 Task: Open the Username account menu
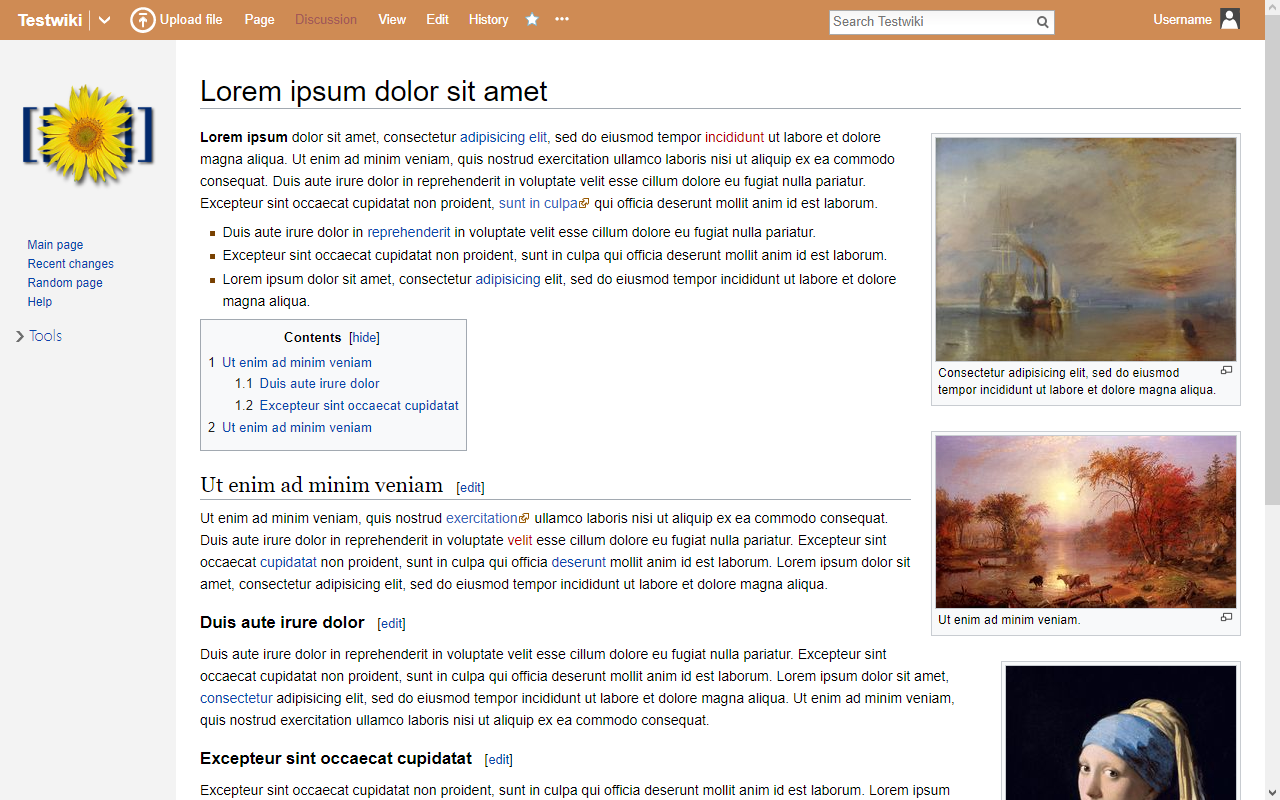(1182, 20)
